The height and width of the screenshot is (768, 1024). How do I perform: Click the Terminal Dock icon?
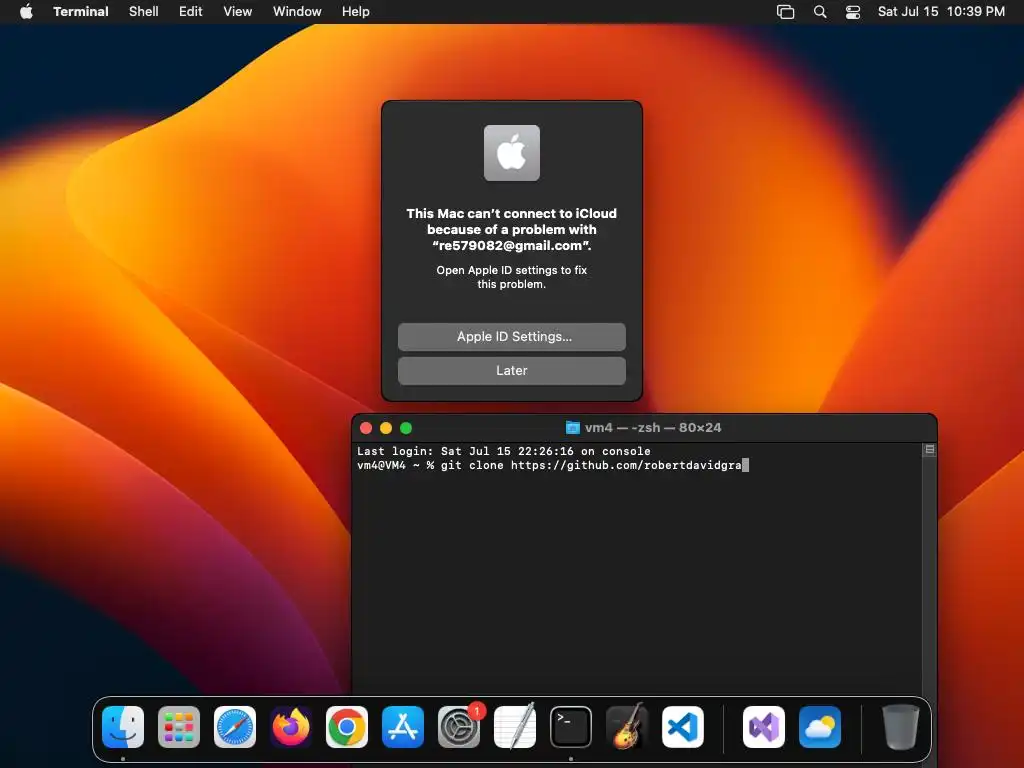[571, 727]
